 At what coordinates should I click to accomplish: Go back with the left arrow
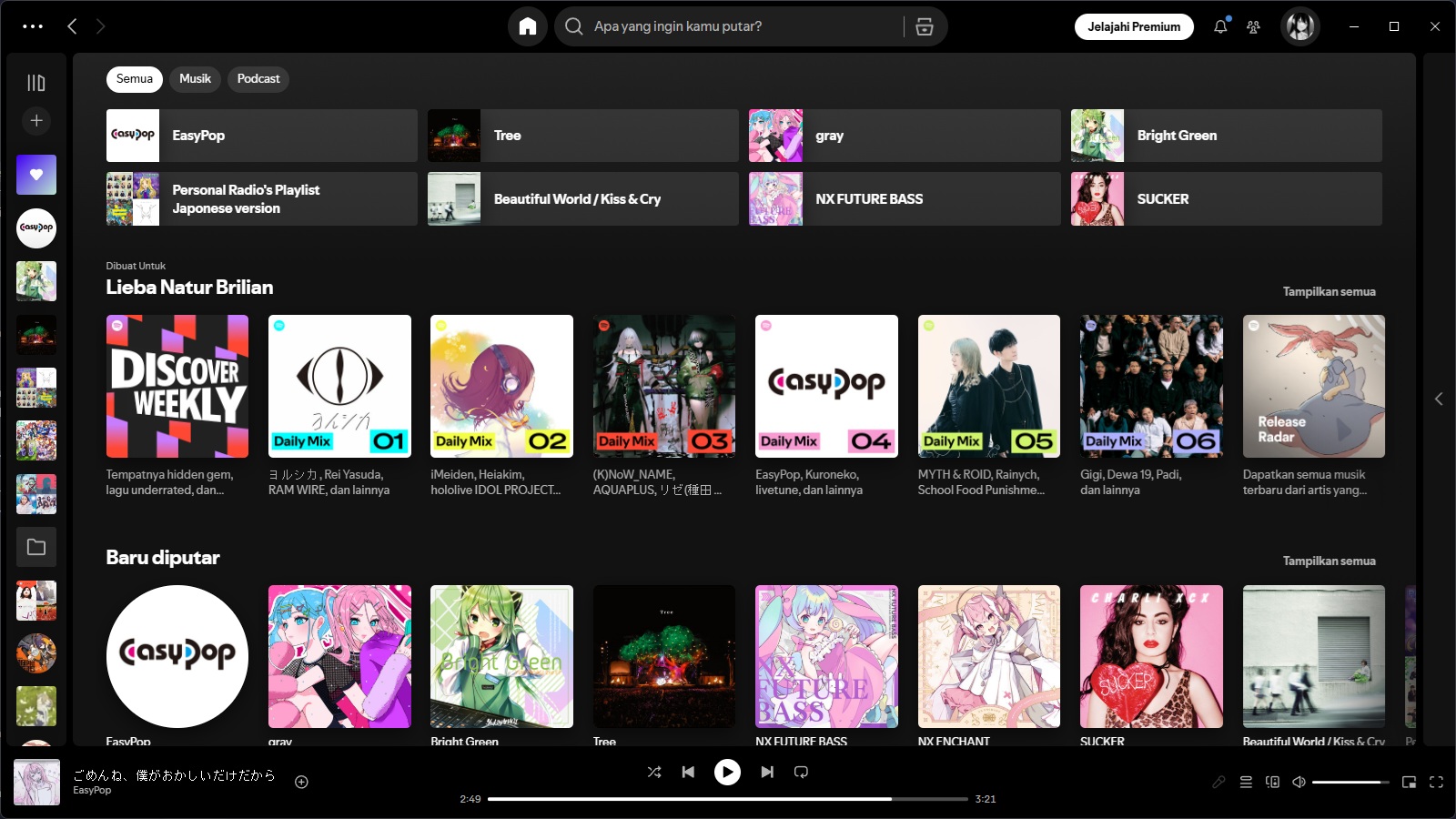click(72, 26)
